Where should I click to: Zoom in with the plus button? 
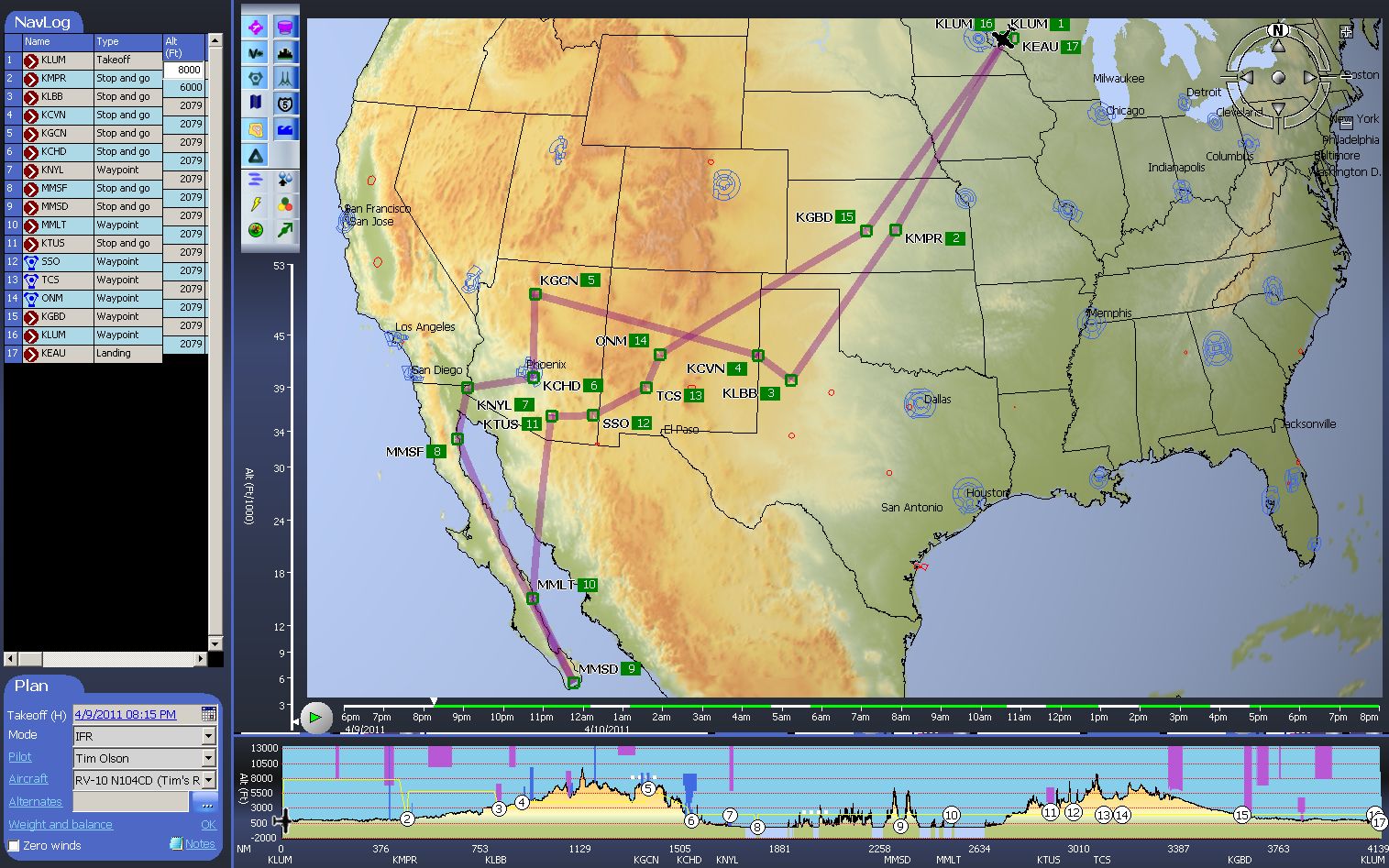pos(1346,31)
